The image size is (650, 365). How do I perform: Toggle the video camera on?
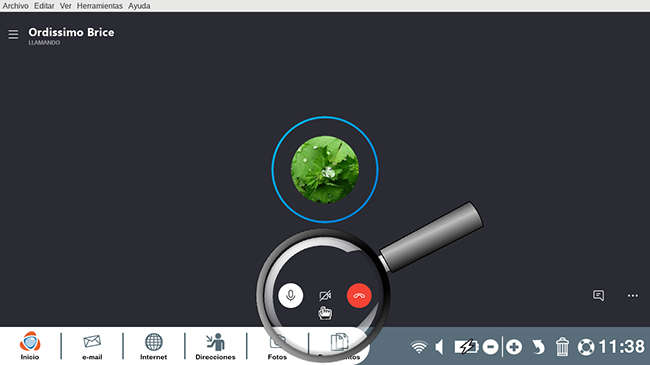[x=325, y=295]
